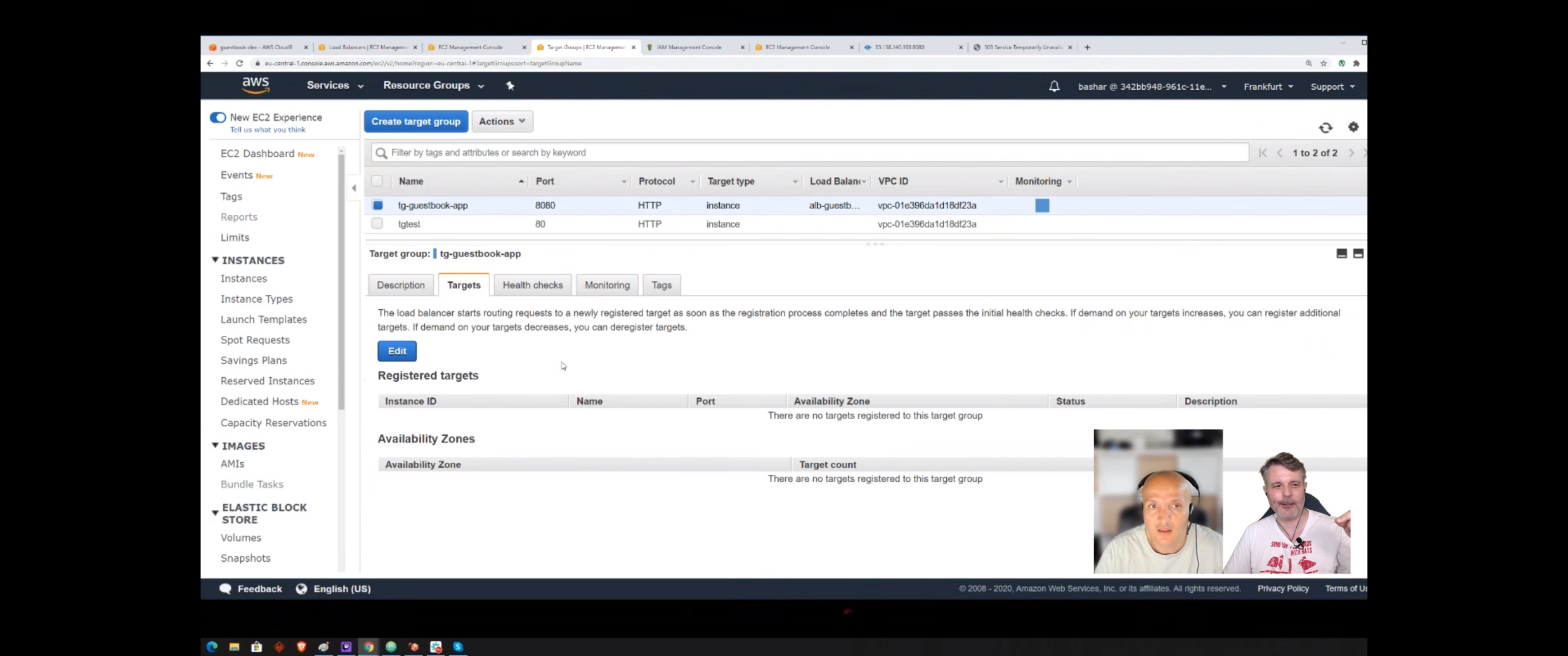
Task: Toggle the New EC2 Experience switch
Action: click(218, 118)
